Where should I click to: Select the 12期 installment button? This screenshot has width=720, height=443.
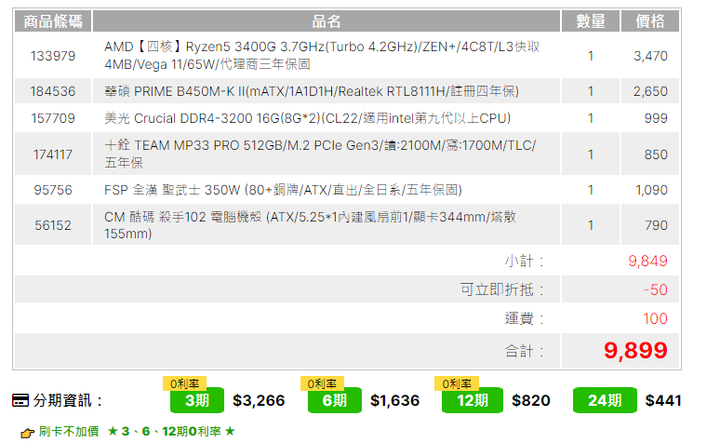tap(472, 400)
